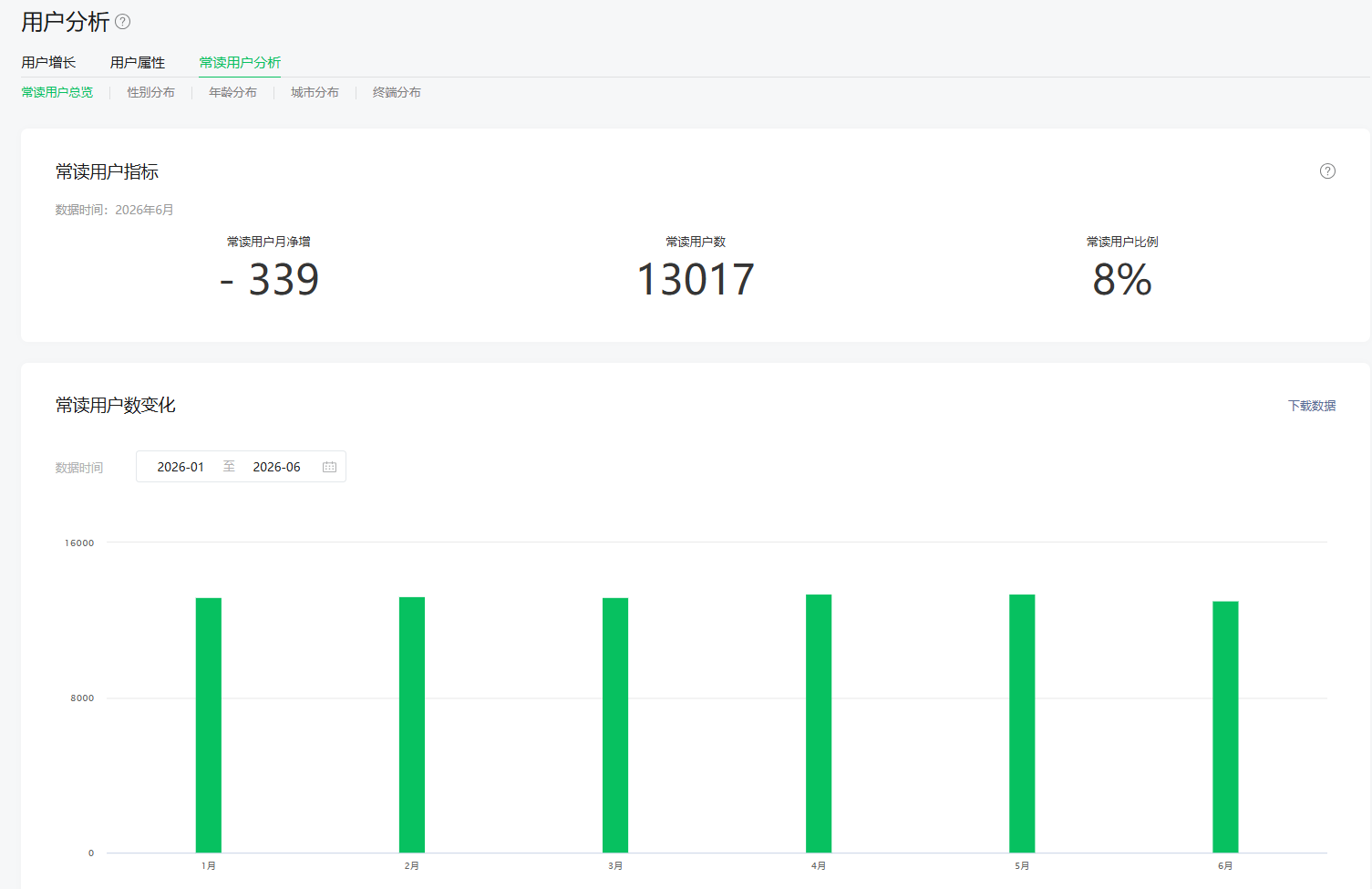Open the 终端分布 sub-tab
The width and height of the screenshot is (1372, 889).
click(x=397, y=92)
